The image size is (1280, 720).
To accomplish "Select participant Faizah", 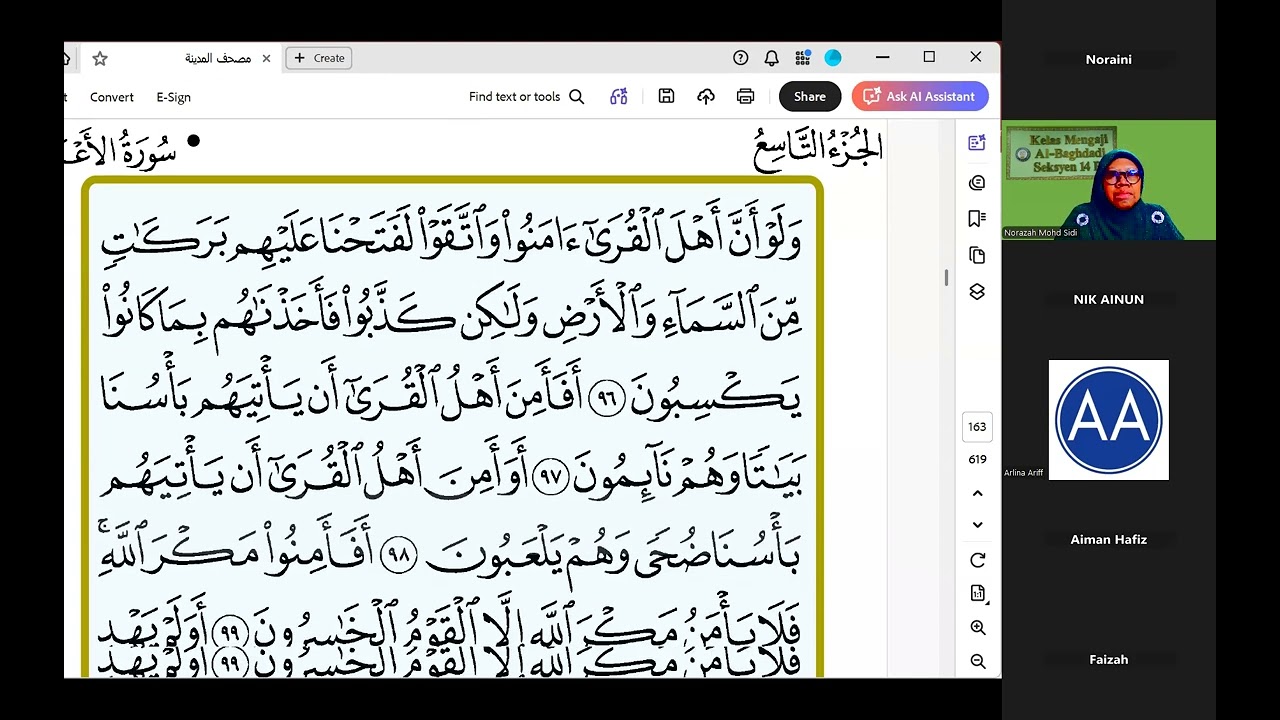I will pyautogui.click(x=1108, y=659).
